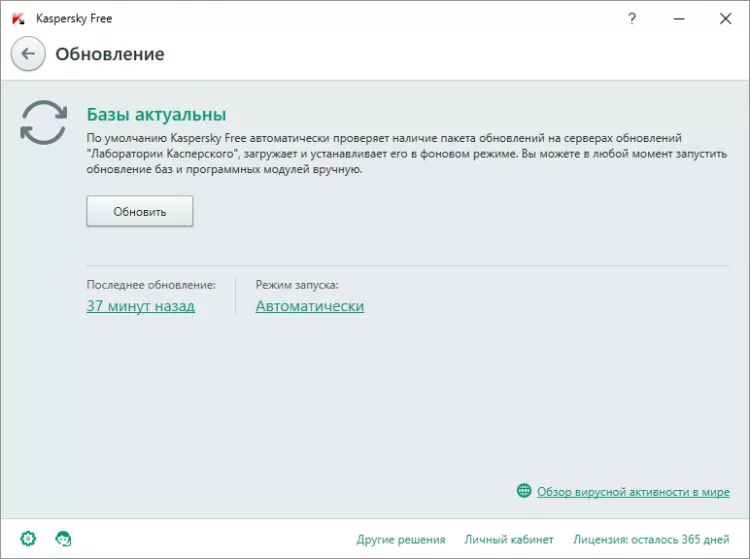This screenshot has height=559, width=750.
Task: Open Личный кабинет in the footer
Action: (x=509, y=539)
